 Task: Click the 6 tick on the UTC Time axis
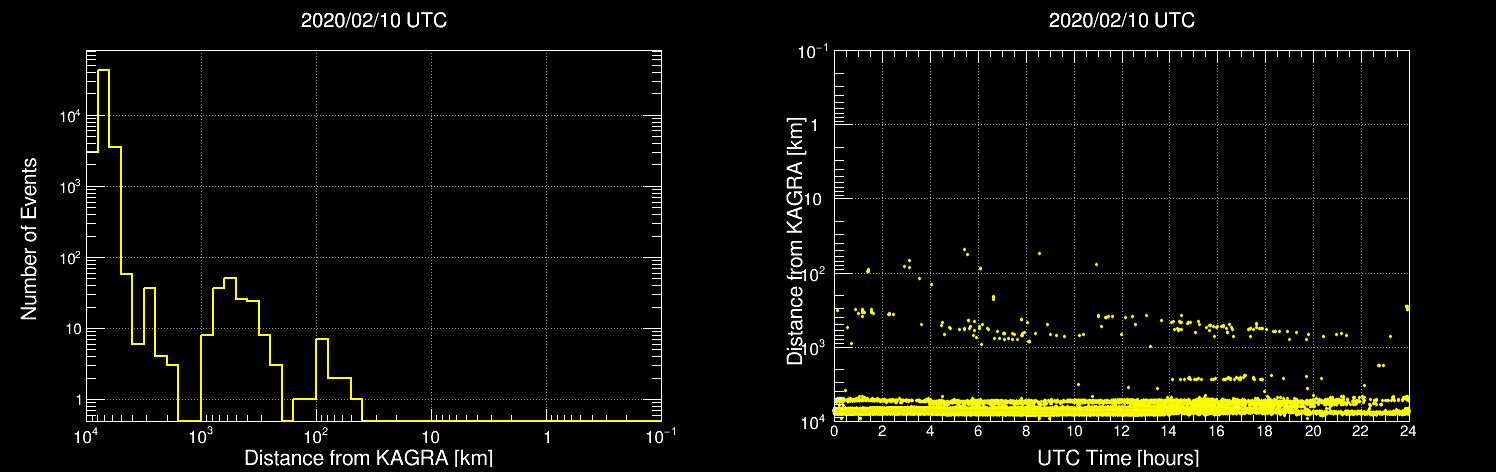pos(978,431)
